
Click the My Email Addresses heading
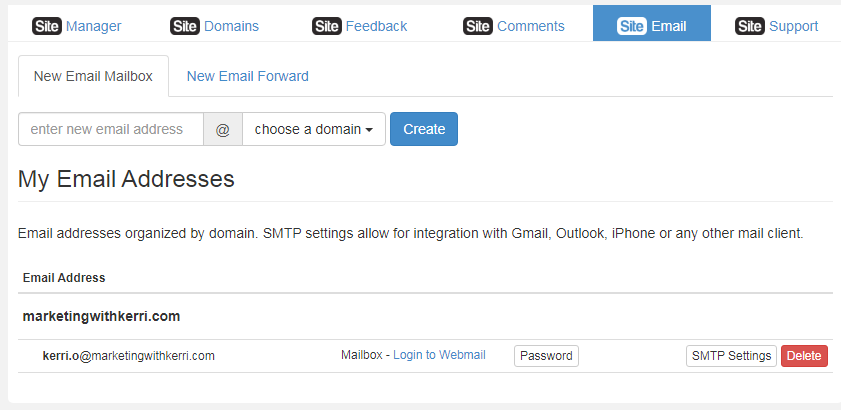tap(126, 179)
